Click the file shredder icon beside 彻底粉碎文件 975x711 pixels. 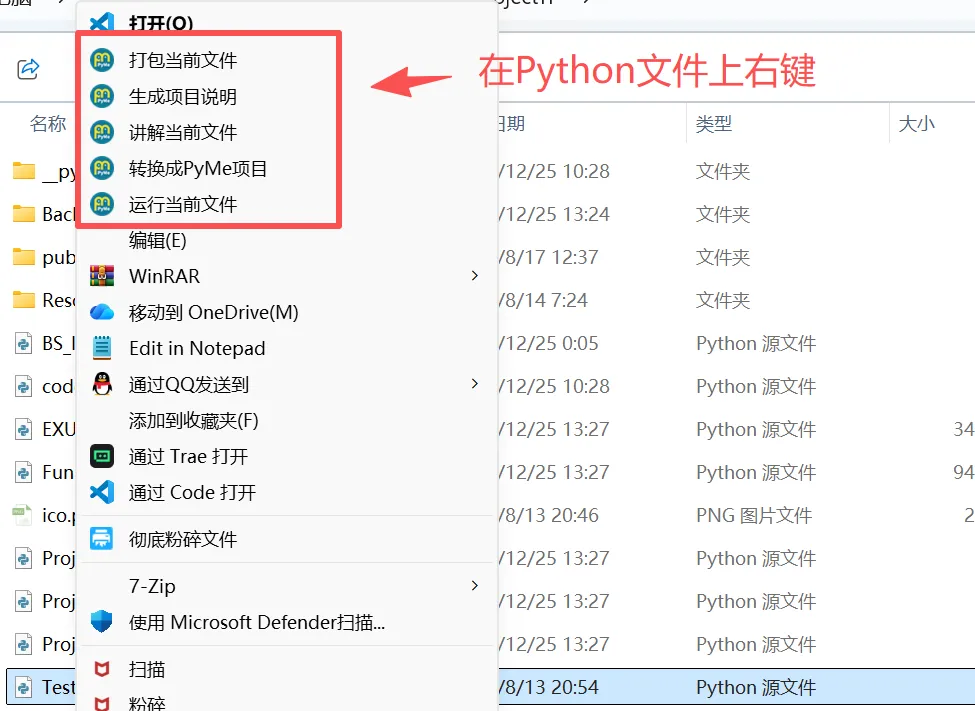pos(102,539)
